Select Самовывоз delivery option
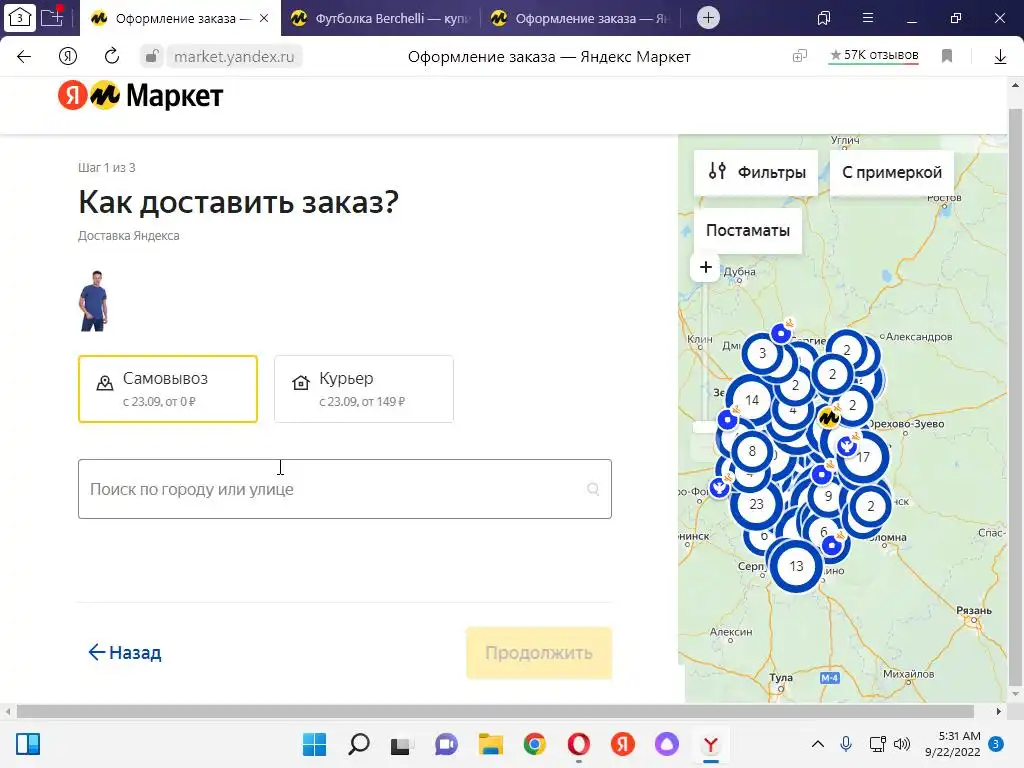1024x768 pixels. coord(168,389)
